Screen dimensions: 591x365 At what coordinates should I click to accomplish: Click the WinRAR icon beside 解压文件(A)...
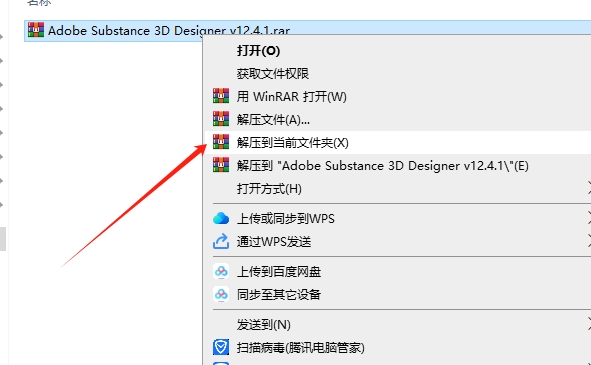coord(221,119)
